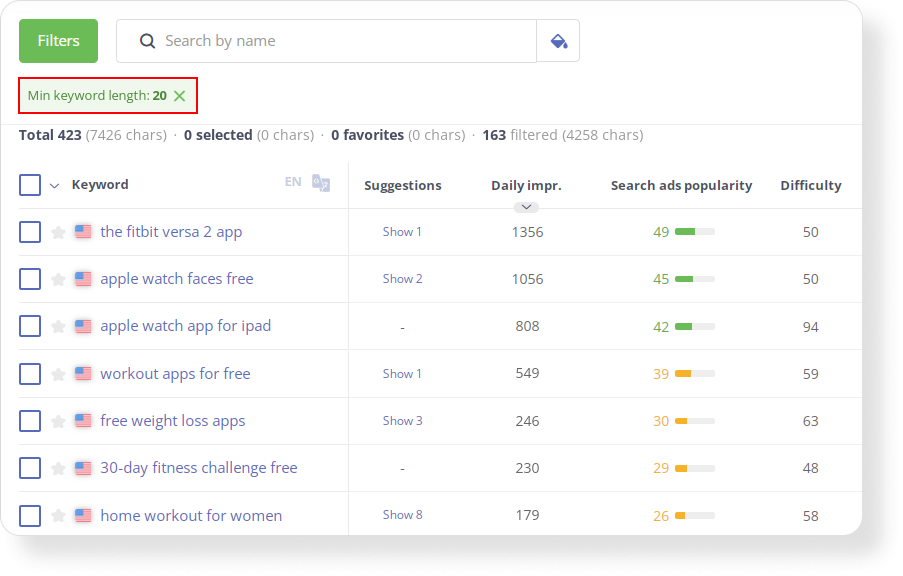The height and width of the screenshot is (576, 903).
Task: Open the dropdown arrow beside select-all checkbox
Action: click(x=55, y=185)
